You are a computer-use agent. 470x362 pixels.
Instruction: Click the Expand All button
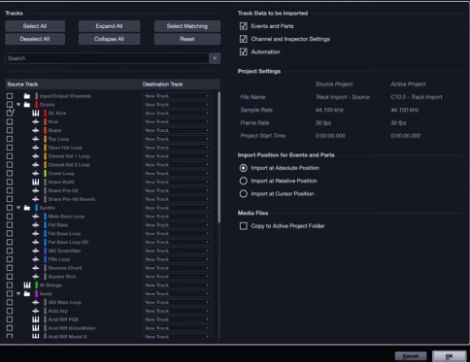point(109,26)
